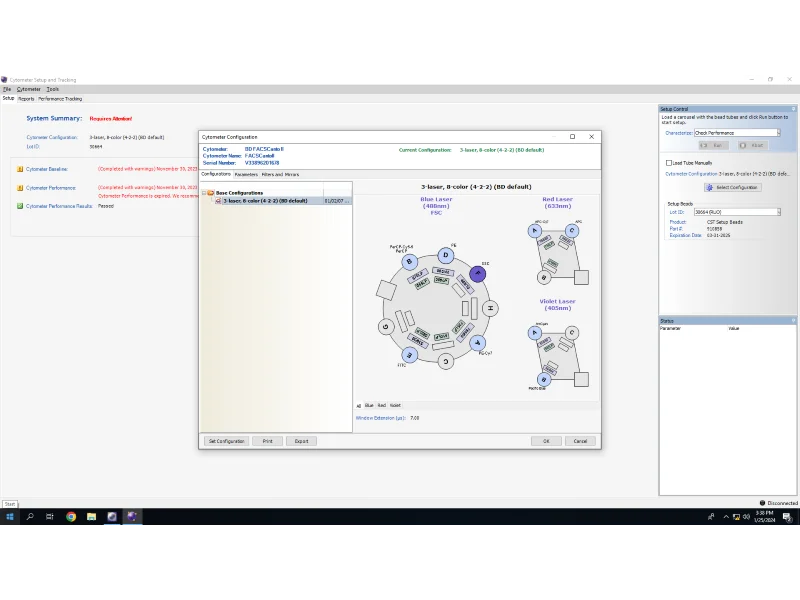Show the Violet laser view tab
800x600 pixels.
coord(395,405)
